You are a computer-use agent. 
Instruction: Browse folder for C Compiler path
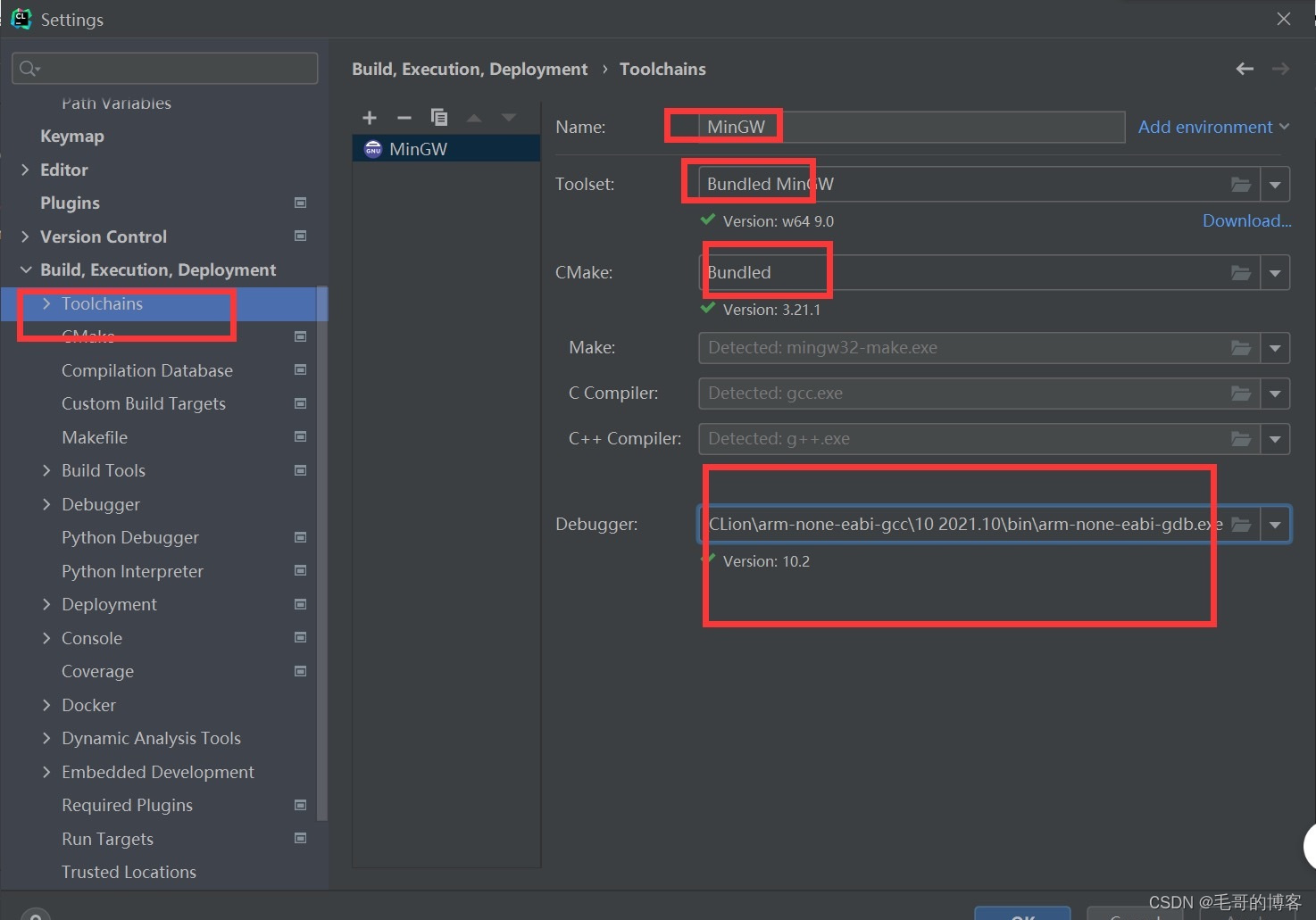click(x=1241, y=394)
